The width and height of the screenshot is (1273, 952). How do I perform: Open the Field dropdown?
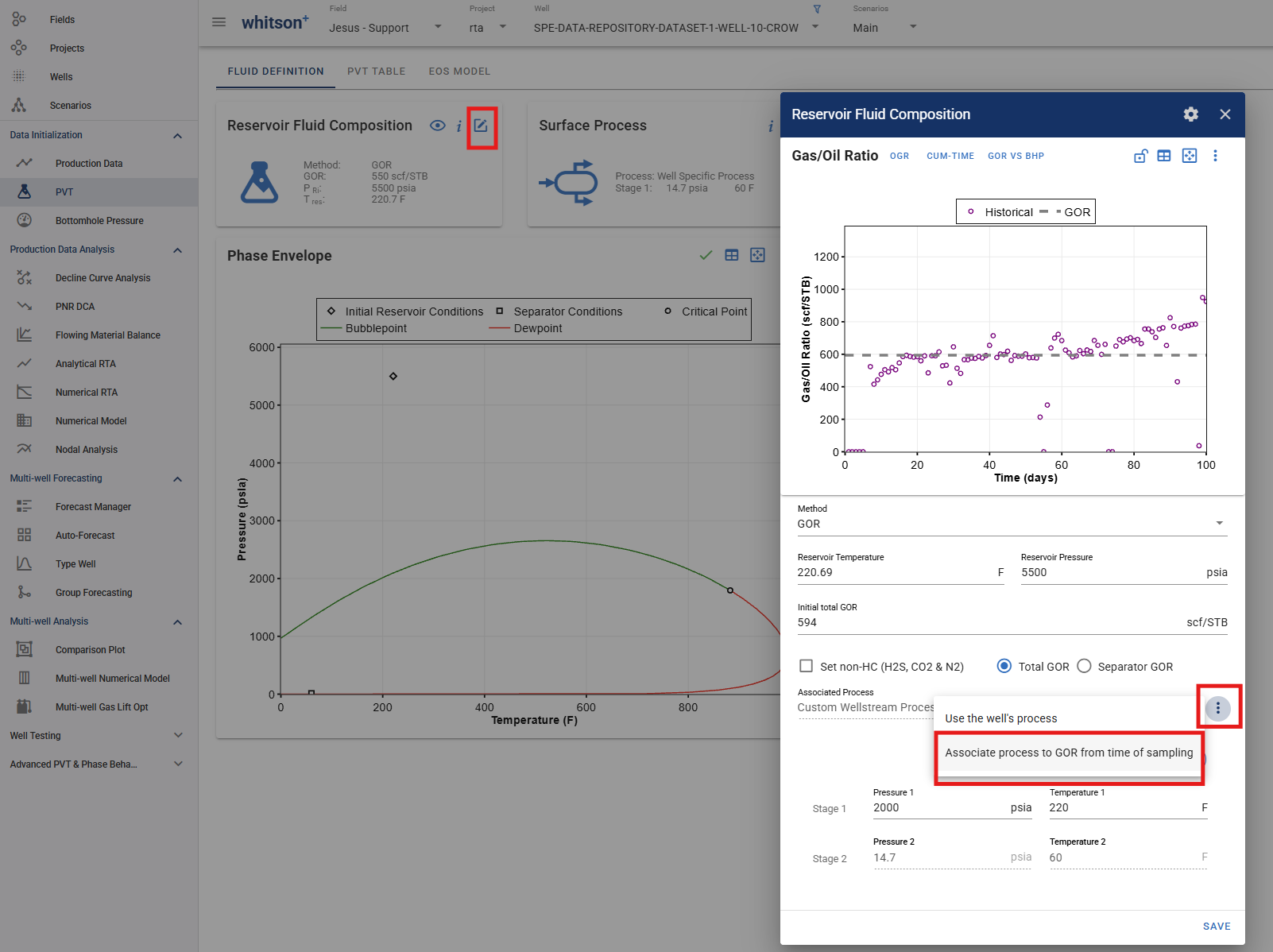click(385, 27)
